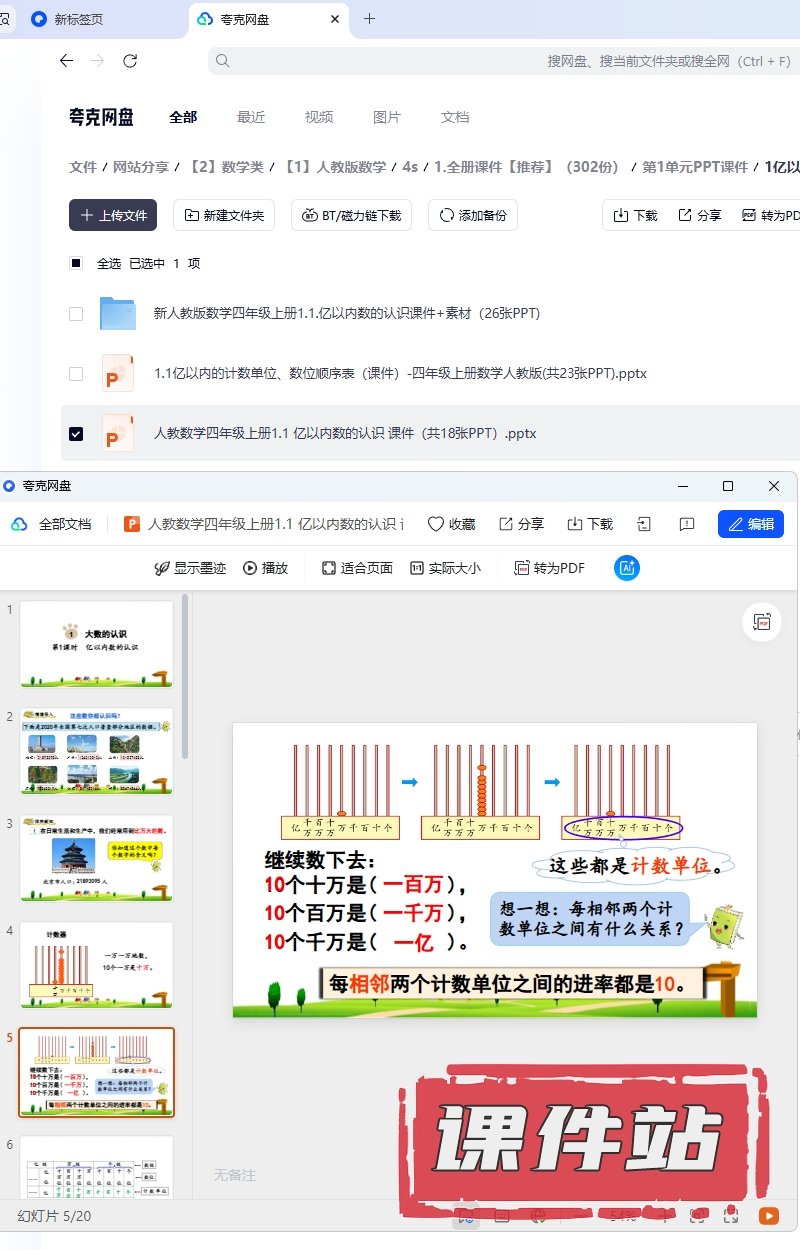Image resolution: width=800 pixels, height=1250 pixels.
Task: Click the 收藏 heart icon
Action: [x=436, y=524]
